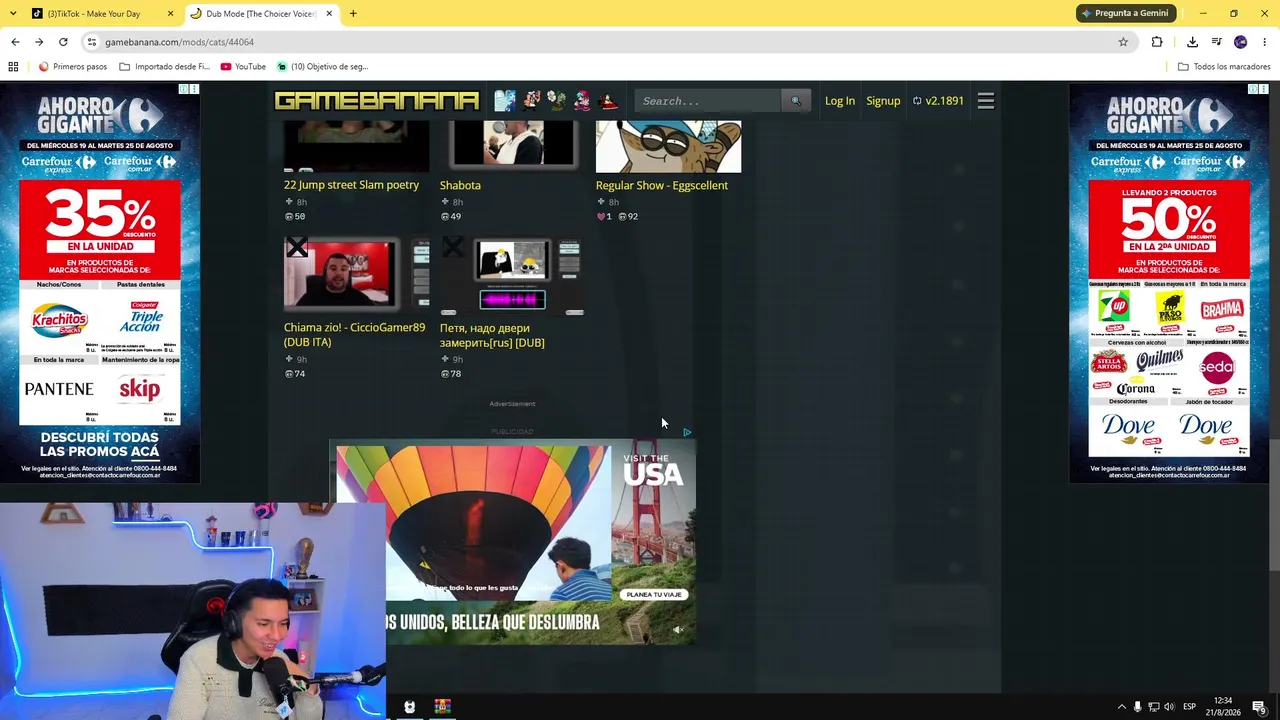Open the Primeros pasos bookmark
The width and height of the screenshot is (1280, 720).
click(x=72, y=67)
